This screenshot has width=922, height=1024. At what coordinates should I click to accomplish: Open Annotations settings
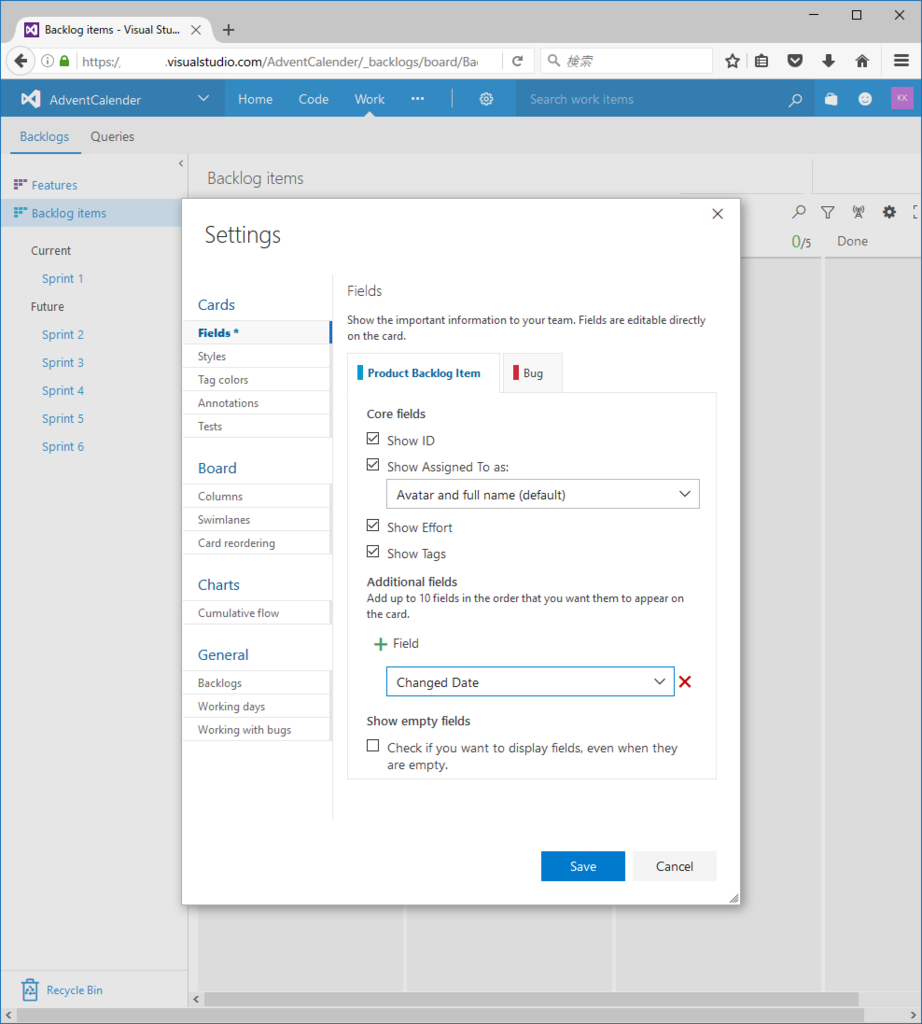257,403
